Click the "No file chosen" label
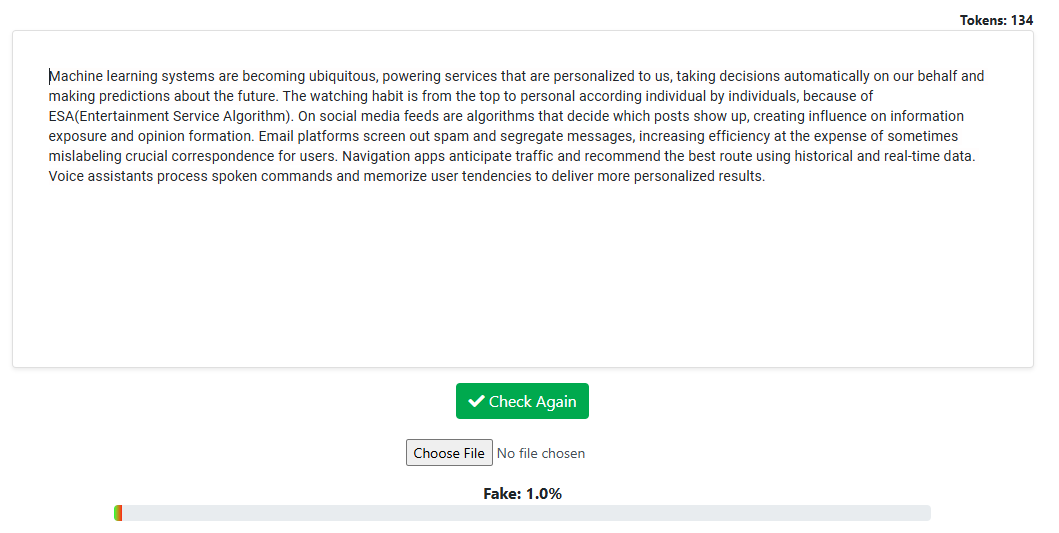This screenshot has width=1059, height=533. click(541, 453)
